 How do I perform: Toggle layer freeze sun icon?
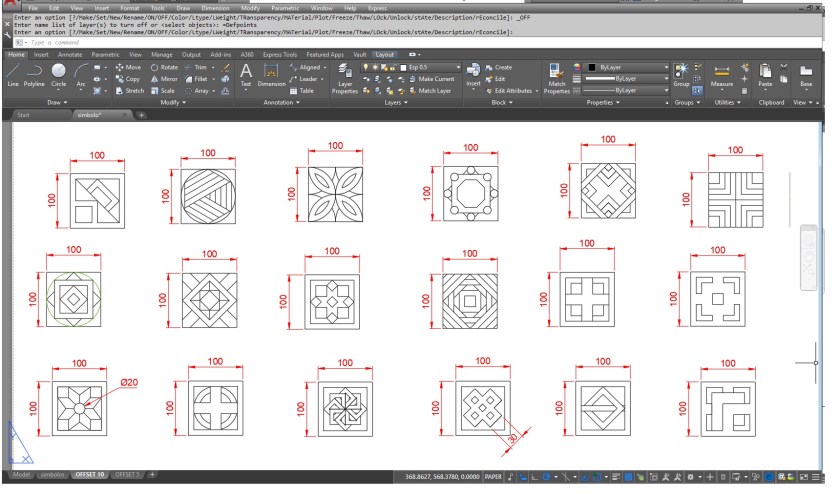click(375, 68)
